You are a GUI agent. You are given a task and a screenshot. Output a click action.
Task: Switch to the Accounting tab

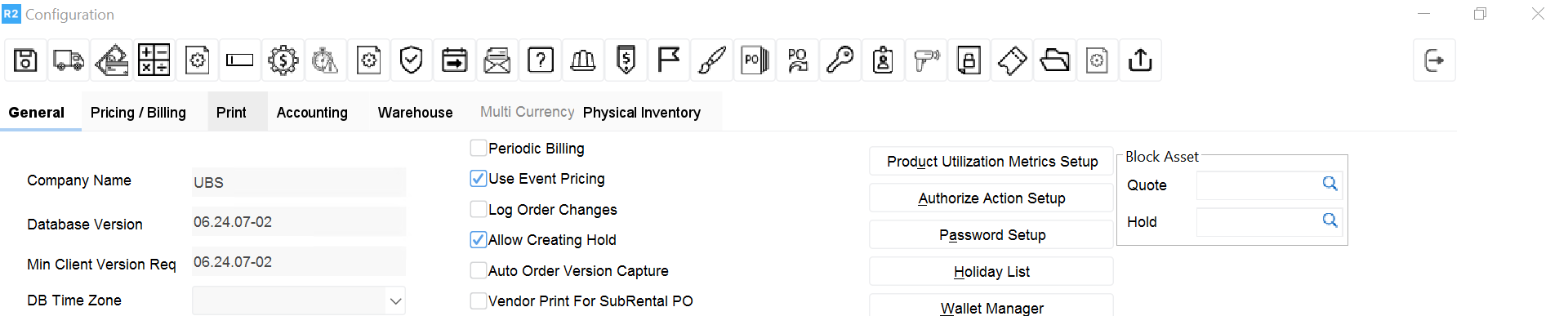(312, 113)
